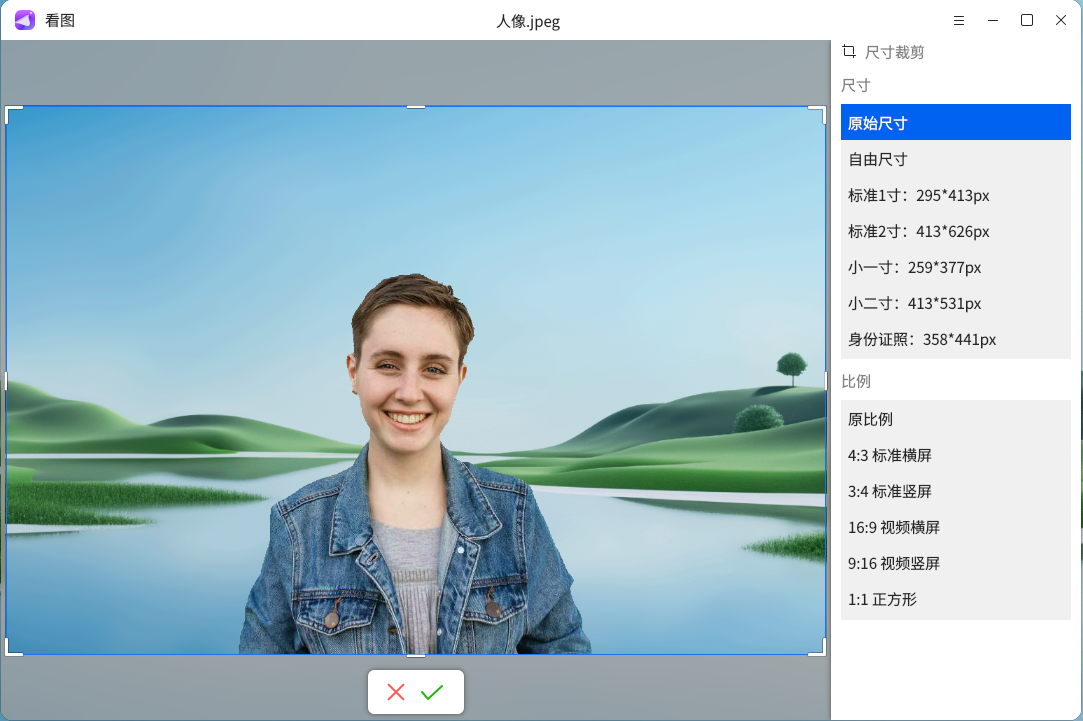1083x721 pixels.
Task: Click the image viewer app logo
Action: pos(25,20)
